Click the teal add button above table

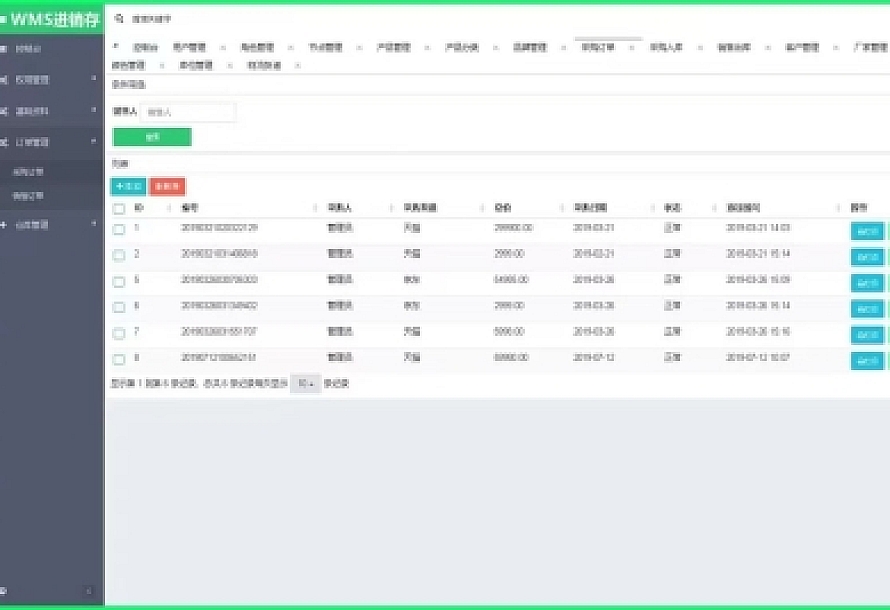pyautogui.click(x=127, y=186)
